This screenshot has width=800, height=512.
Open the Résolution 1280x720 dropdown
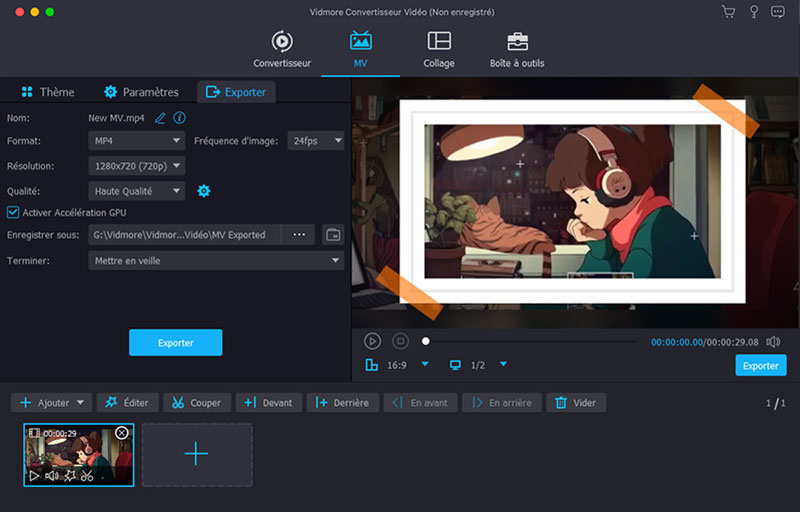click(x=136, y=166)
